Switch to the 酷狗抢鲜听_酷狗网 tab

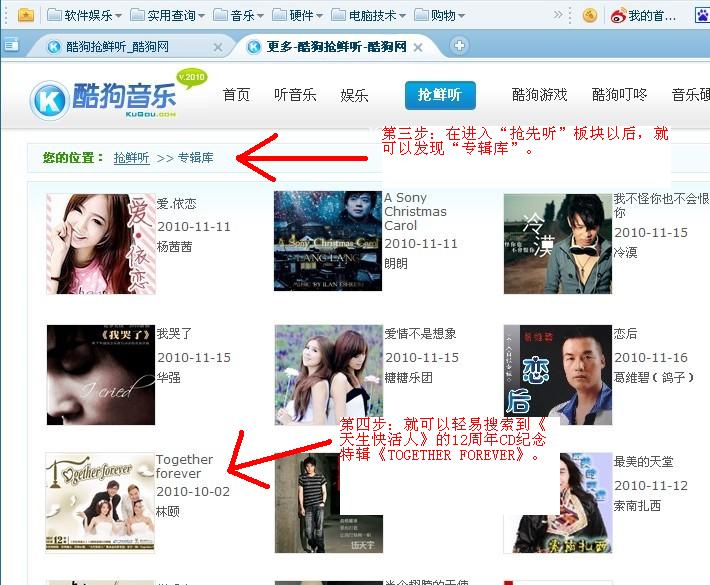[118, 47]
